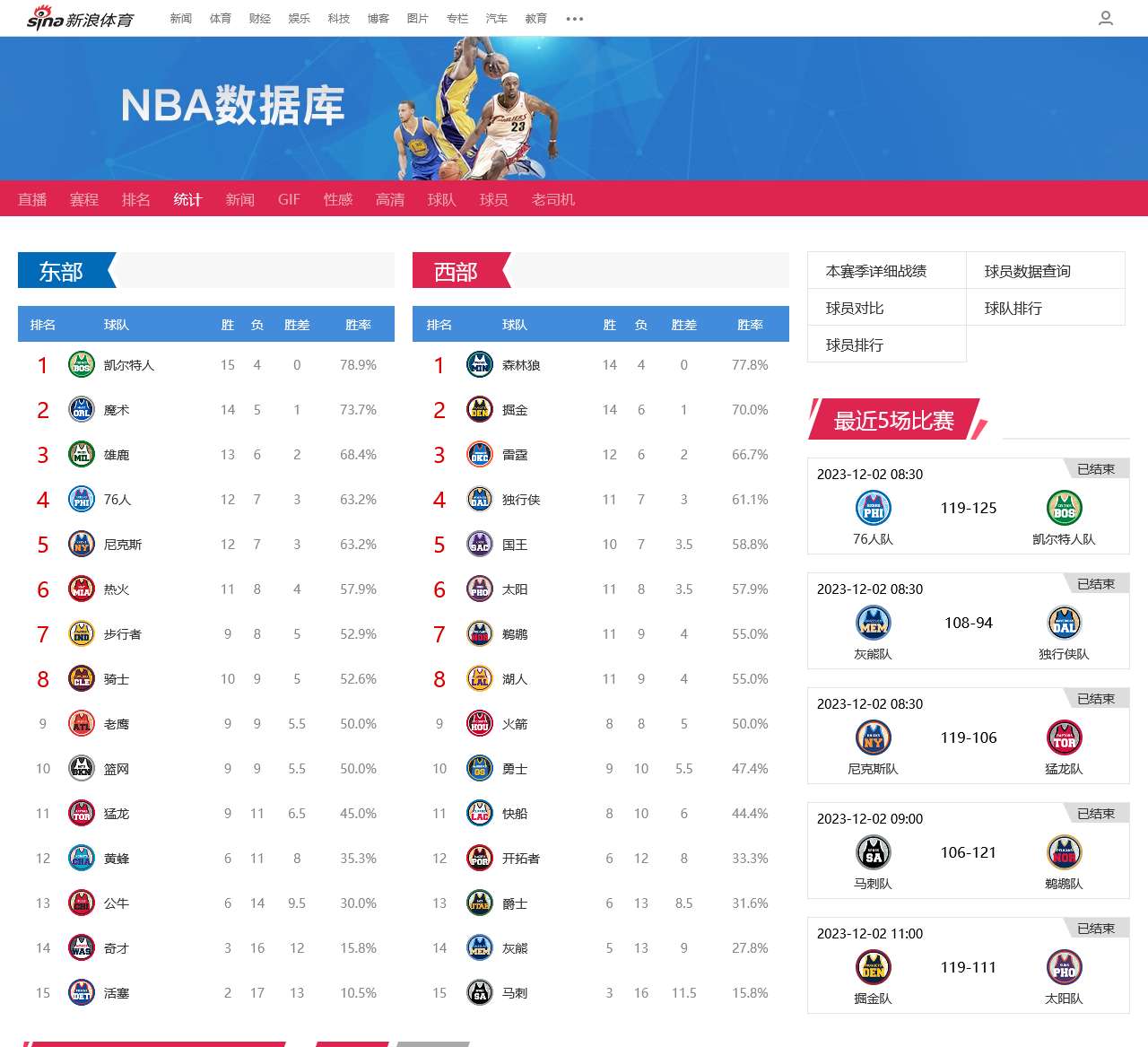
Task: Open the 赛程 schedule tab
Action: point(84,199)
